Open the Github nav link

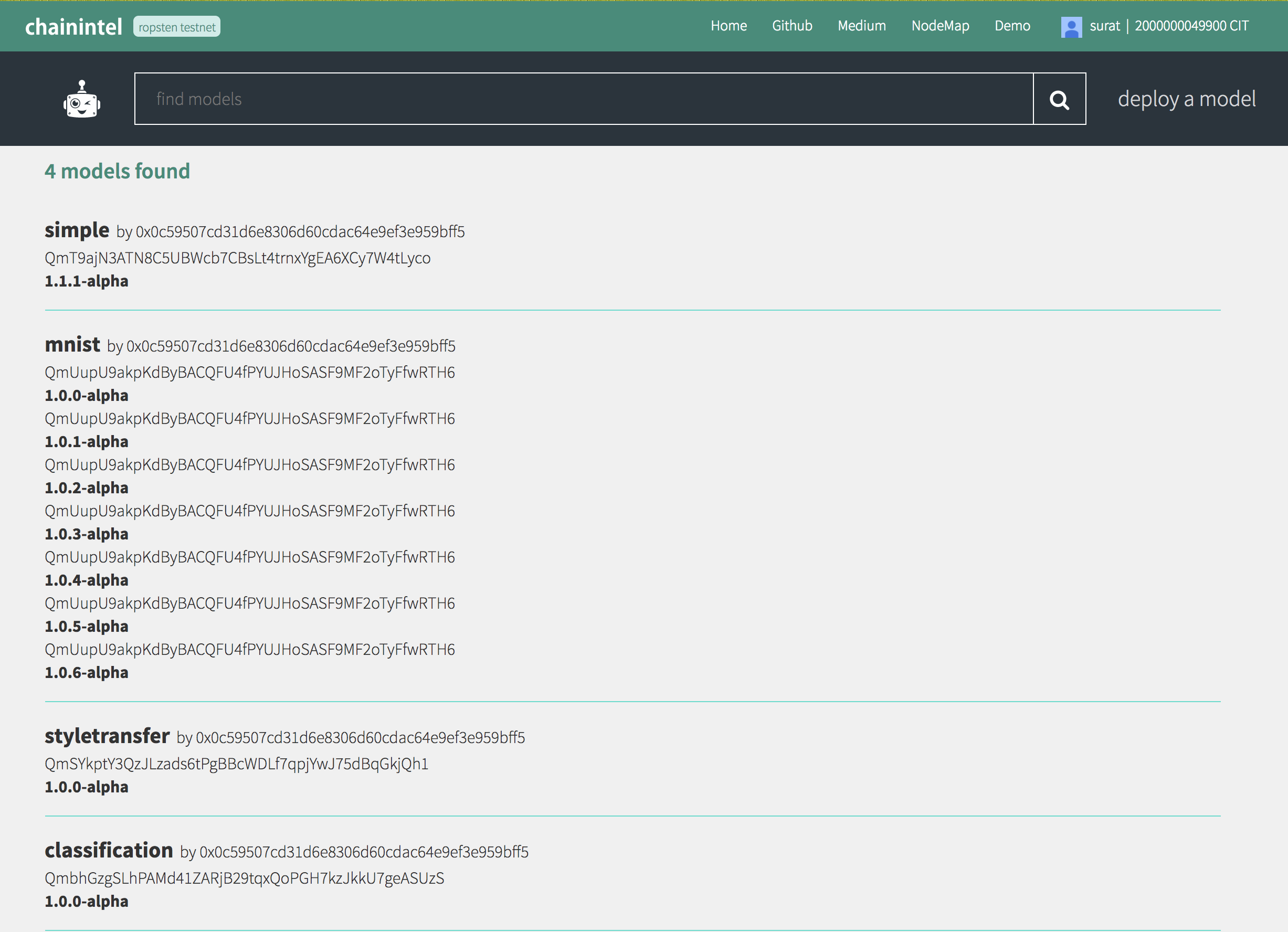click(x=791, y=26)
